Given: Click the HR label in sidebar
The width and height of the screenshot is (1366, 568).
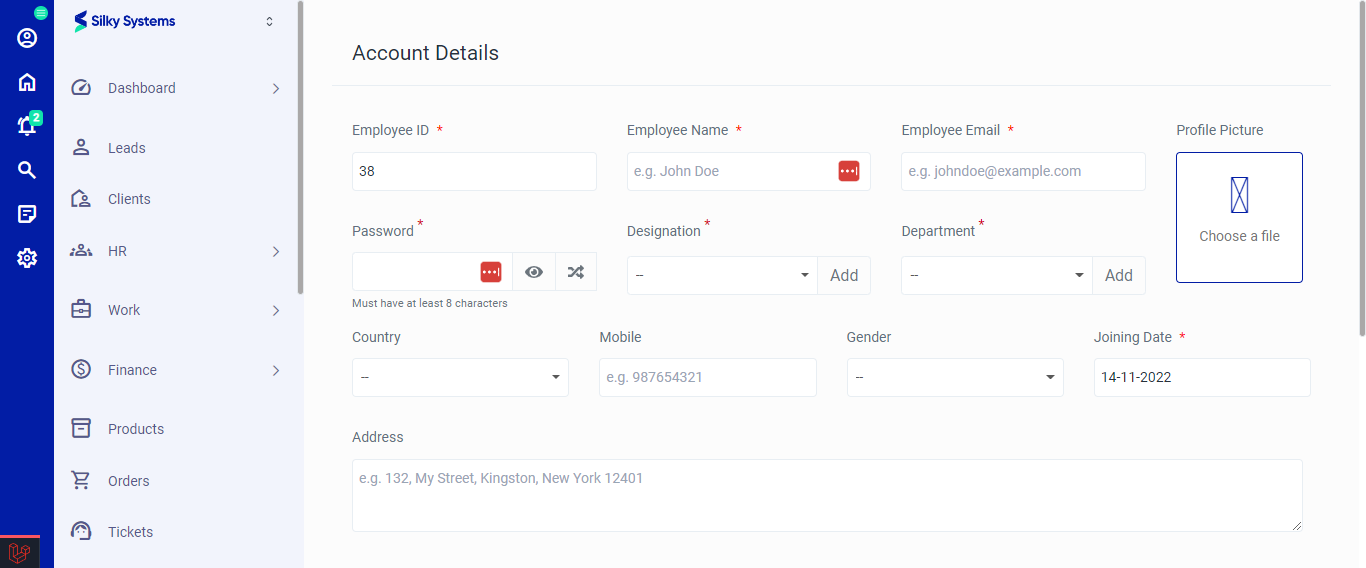Looking at the screenshot, I should [x=117, y=251].
